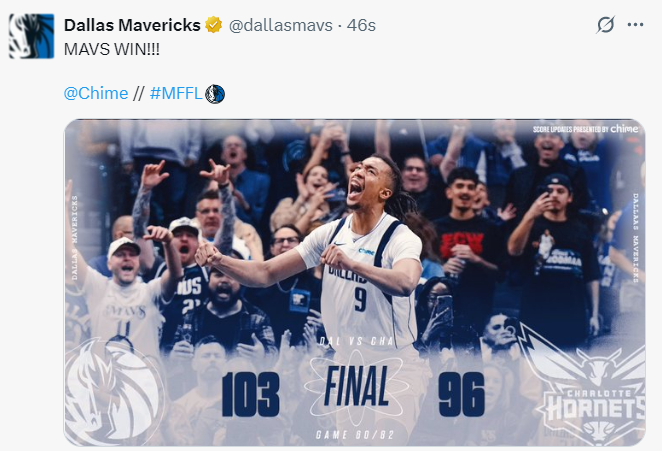Screen dimensions: 662x451
Task: Click the Mavericks hashflag emoji after #MFFL
Action: click(x=215, y=93)
